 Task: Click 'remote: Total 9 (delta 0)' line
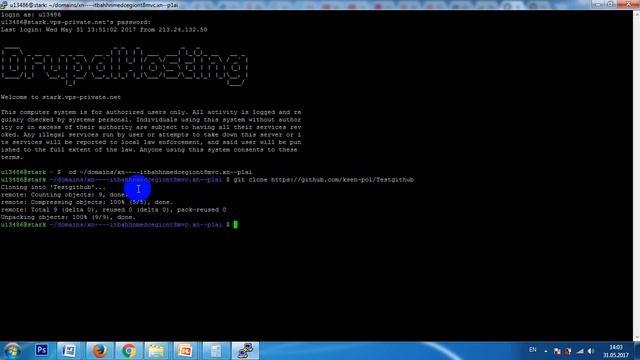pyautogui.click(x=113, y=210)
